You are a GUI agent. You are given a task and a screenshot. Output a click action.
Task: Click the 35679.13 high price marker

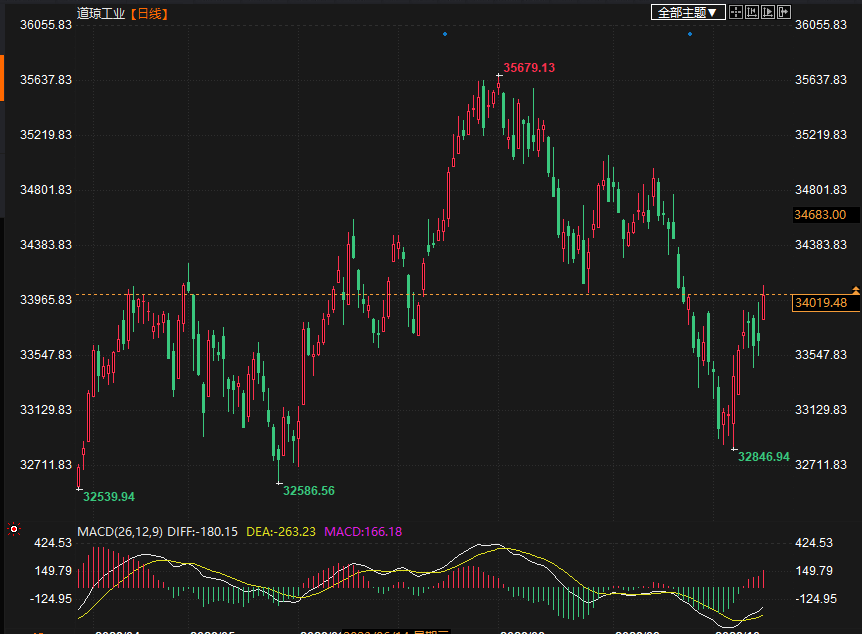pyautogui.click(x=529, y=67)
